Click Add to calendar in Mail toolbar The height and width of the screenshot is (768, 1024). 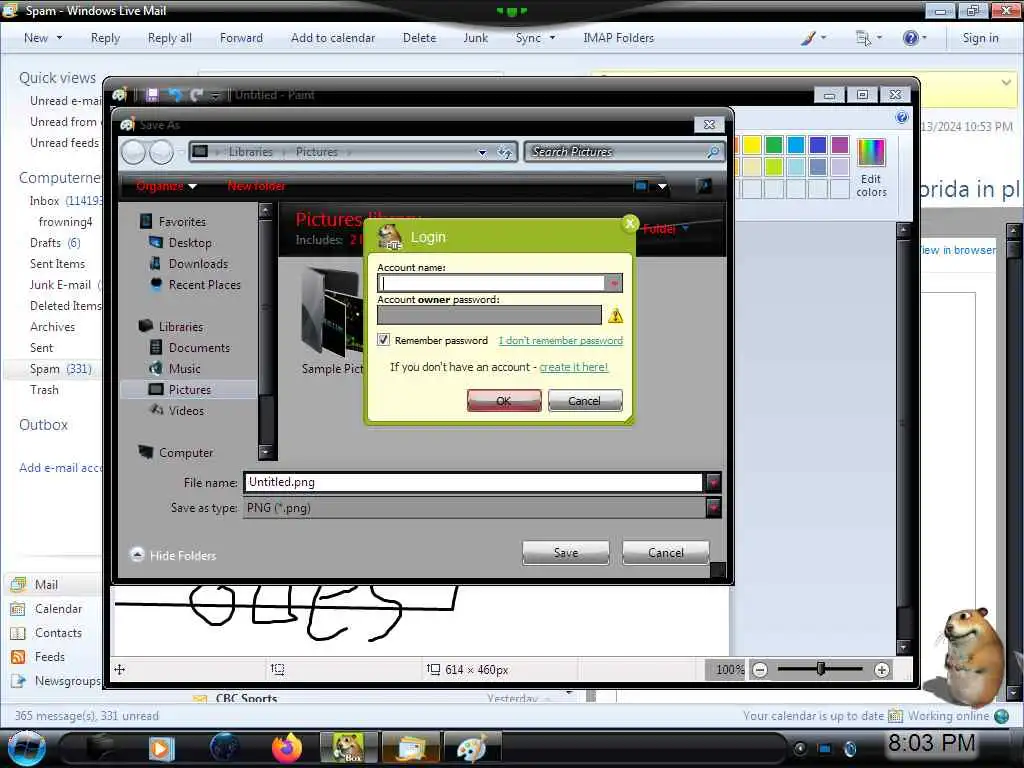click(x=333, y=38)
